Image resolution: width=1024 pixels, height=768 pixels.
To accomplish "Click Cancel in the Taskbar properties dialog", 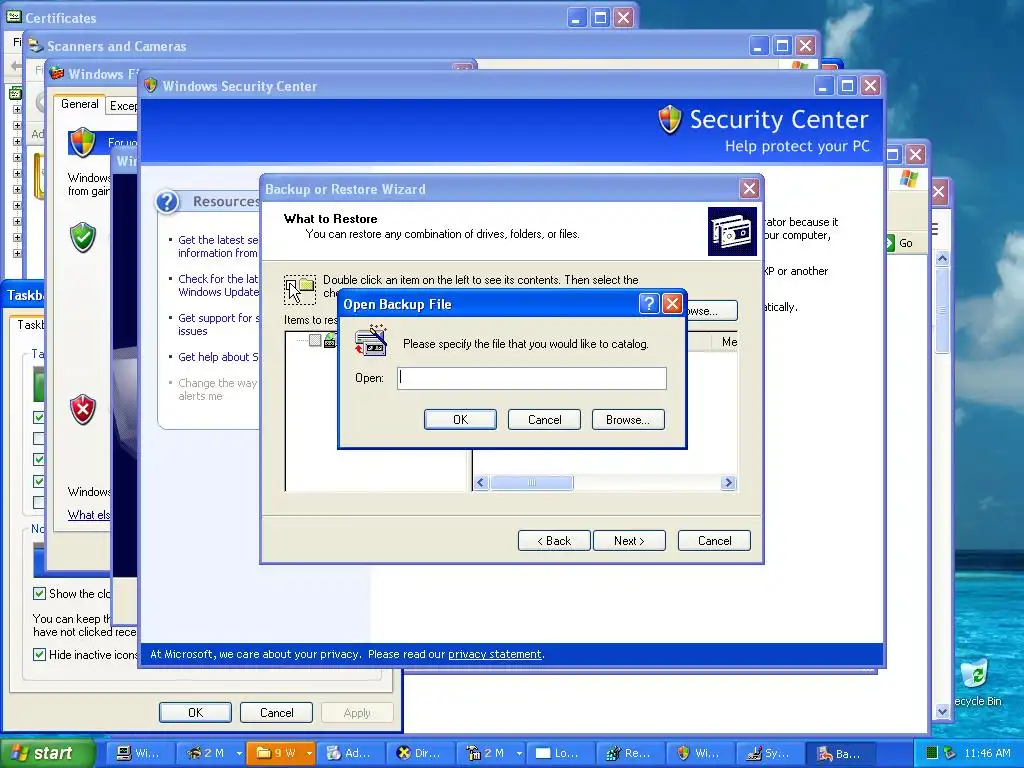I will pos(276,712).
